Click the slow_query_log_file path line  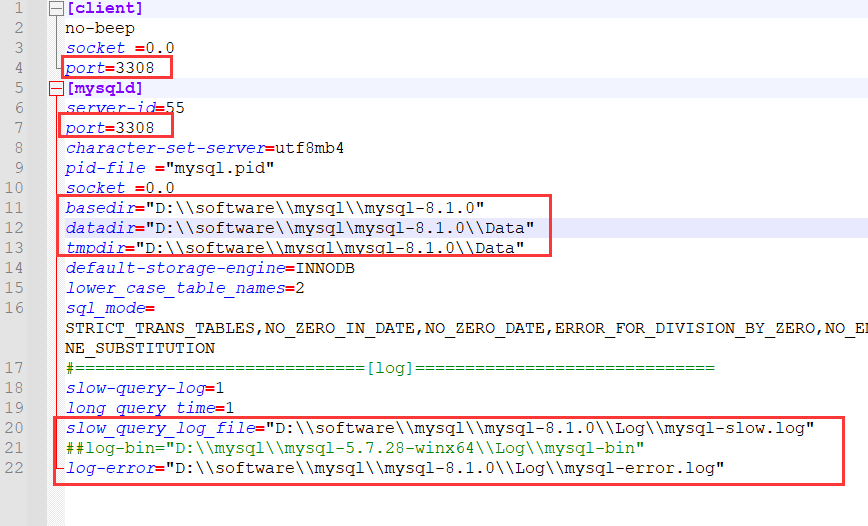click(x=440, y=428)
